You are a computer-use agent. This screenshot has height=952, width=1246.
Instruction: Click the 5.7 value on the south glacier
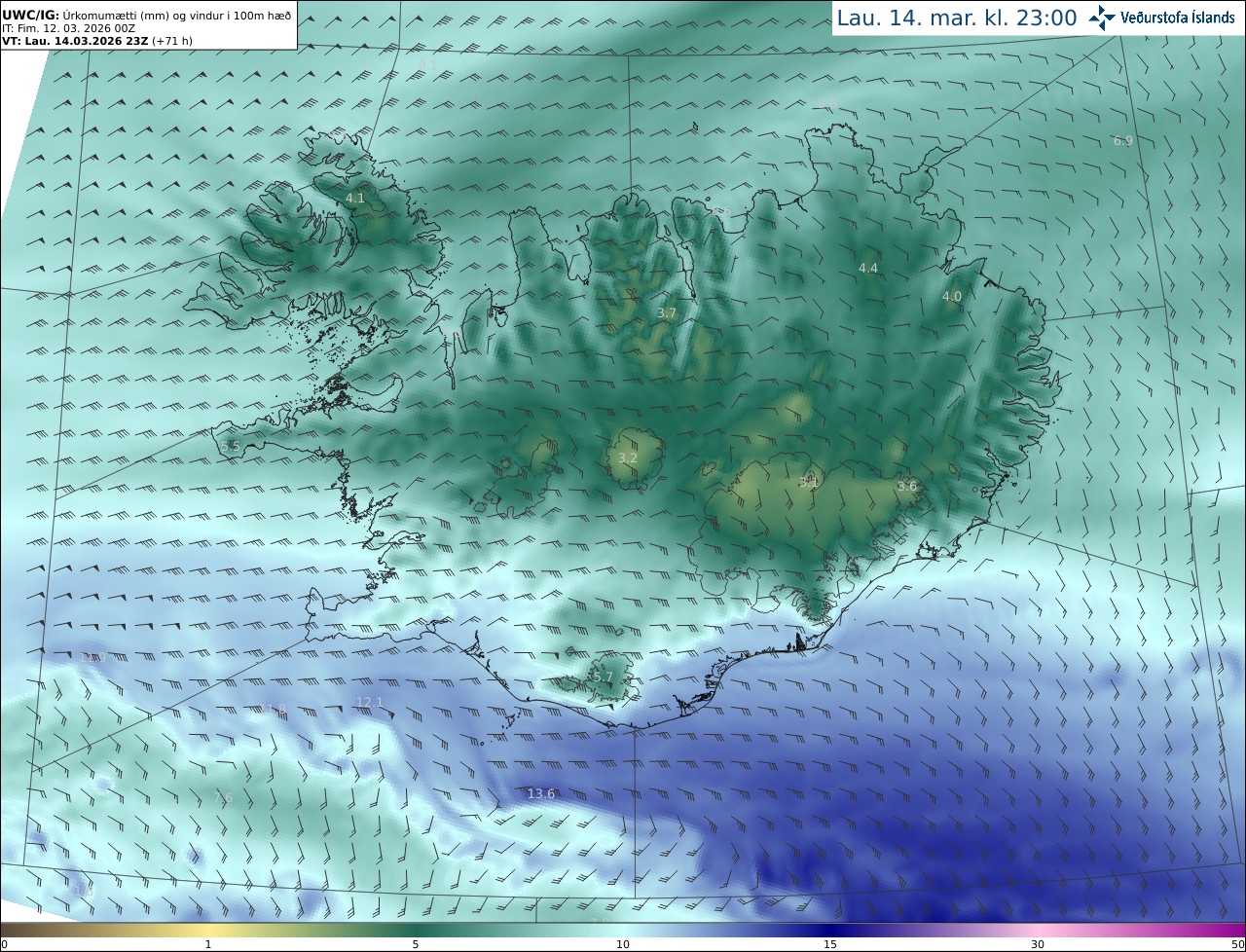[x=604, y=677]
